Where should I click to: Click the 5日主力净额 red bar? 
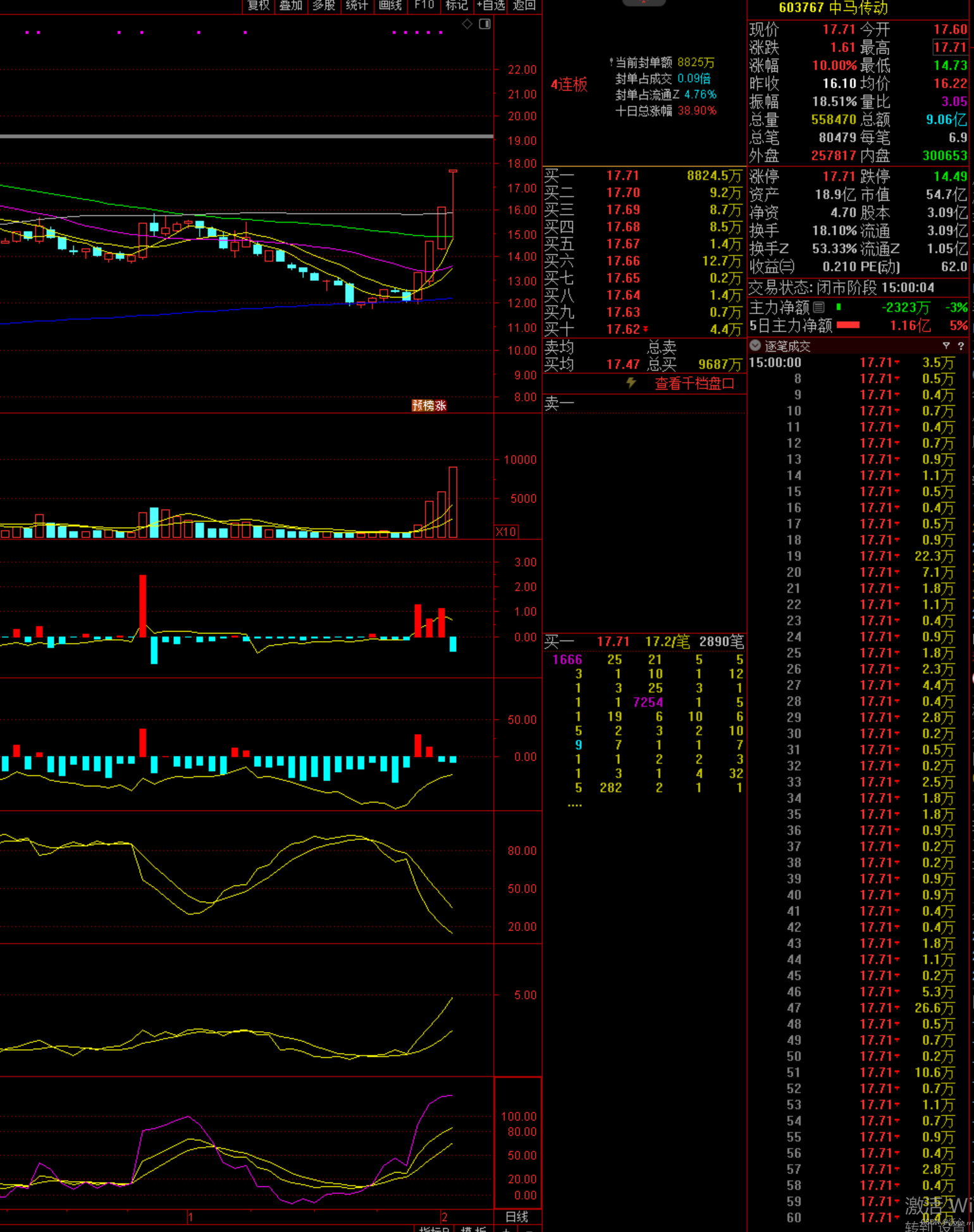(x=848, y=325)
